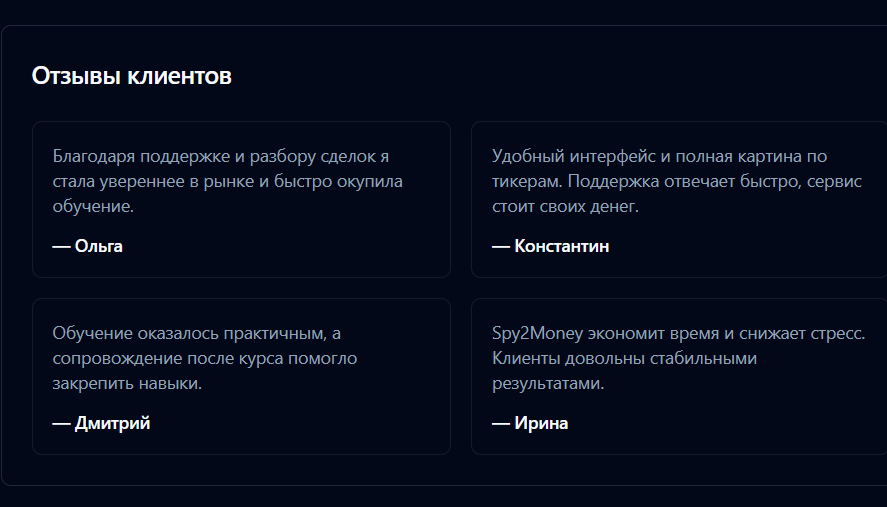Click "сопровождение после курса помогло" line
The image size is (887, 507).
(205, 359)
